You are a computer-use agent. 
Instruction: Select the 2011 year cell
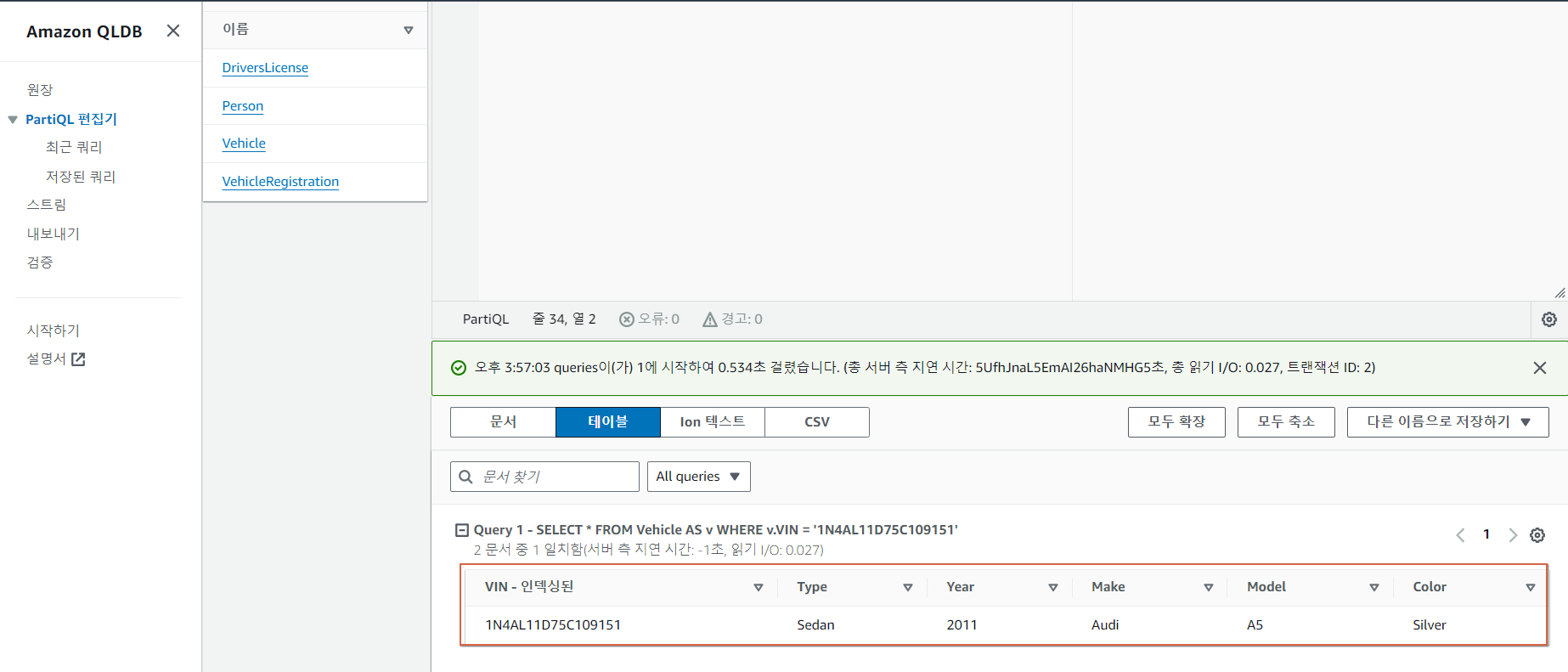coord(962,625)
